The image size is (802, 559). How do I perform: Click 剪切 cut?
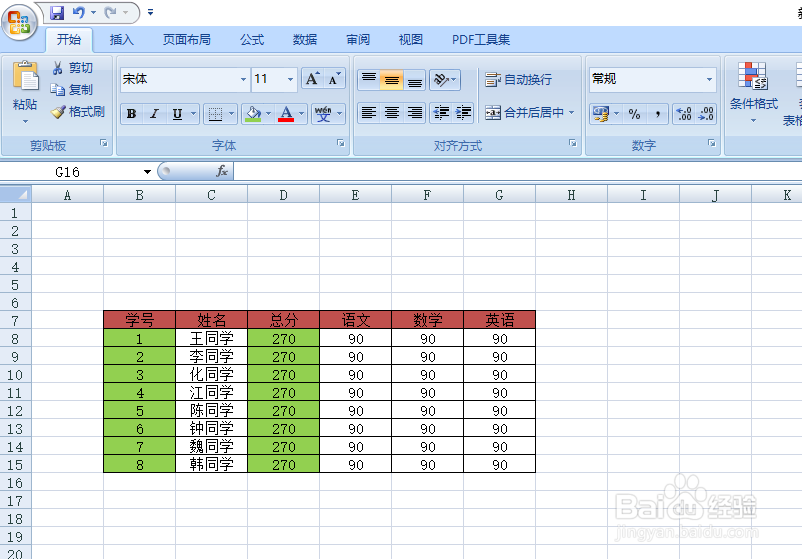[73, 68]
